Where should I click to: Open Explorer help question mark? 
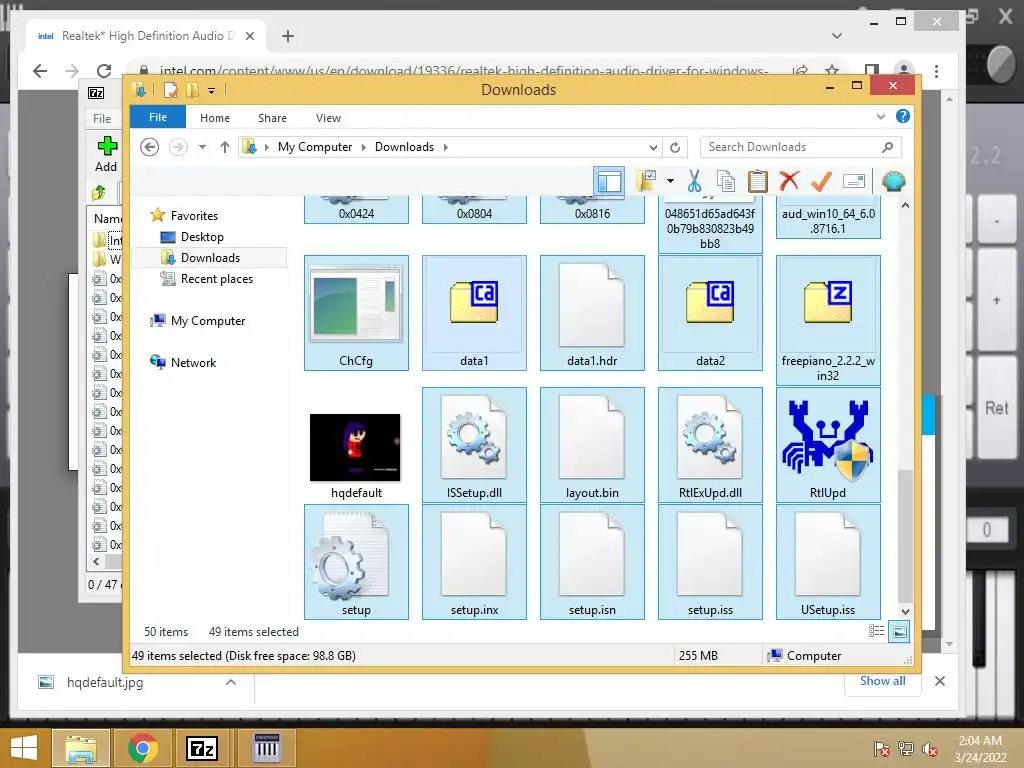click(x=903, y=116)
